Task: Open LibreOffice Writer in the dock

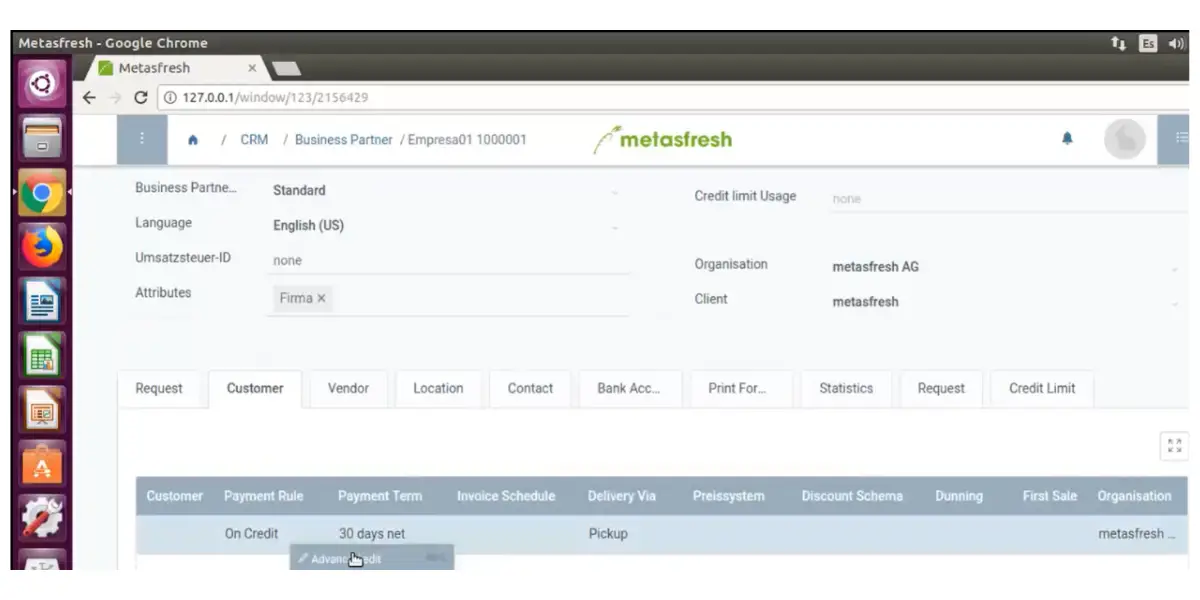Action: tap(42, 300)
